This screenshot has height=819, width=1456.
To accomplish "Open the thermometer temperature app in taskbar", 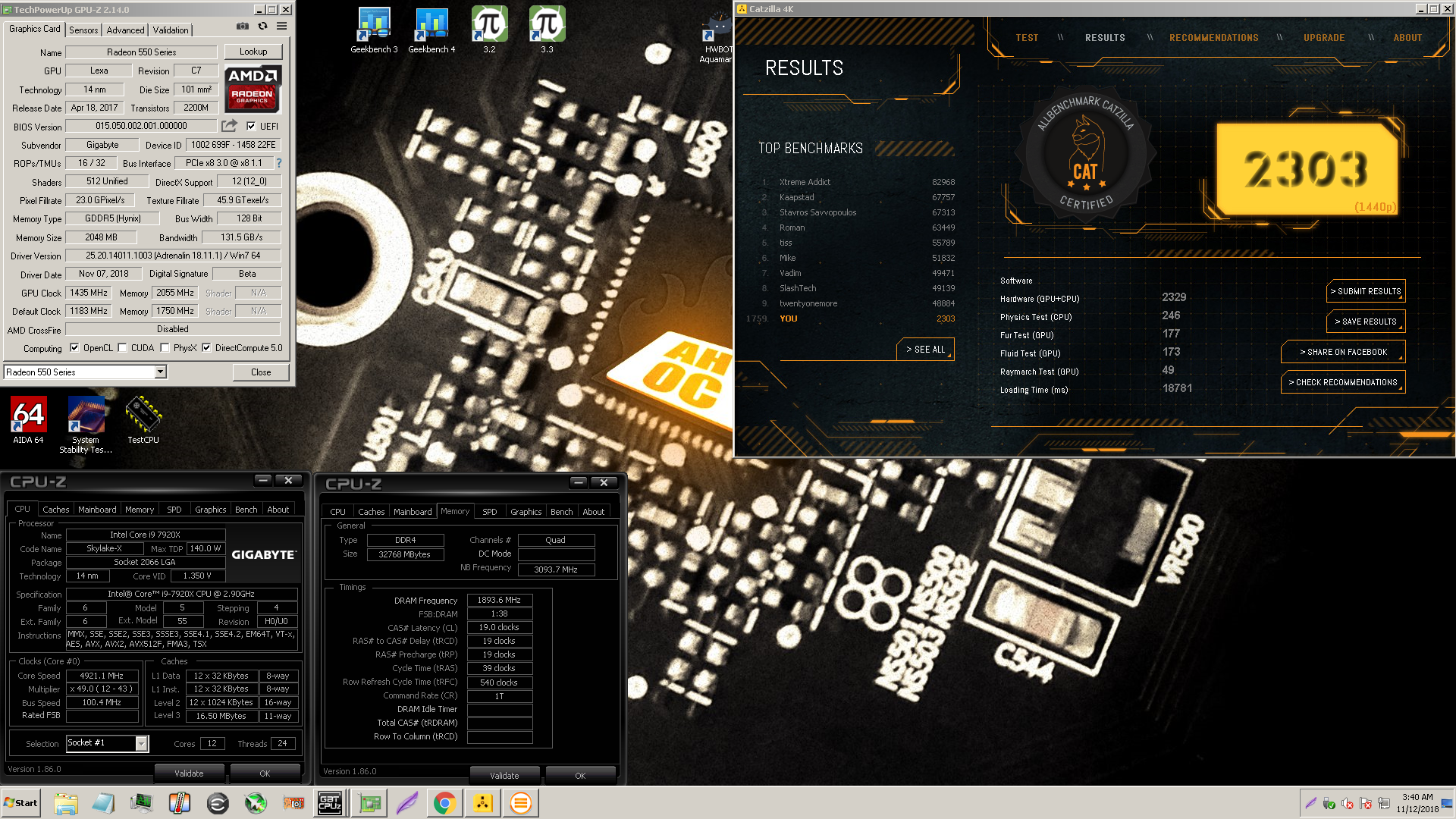I will point(180,803).
